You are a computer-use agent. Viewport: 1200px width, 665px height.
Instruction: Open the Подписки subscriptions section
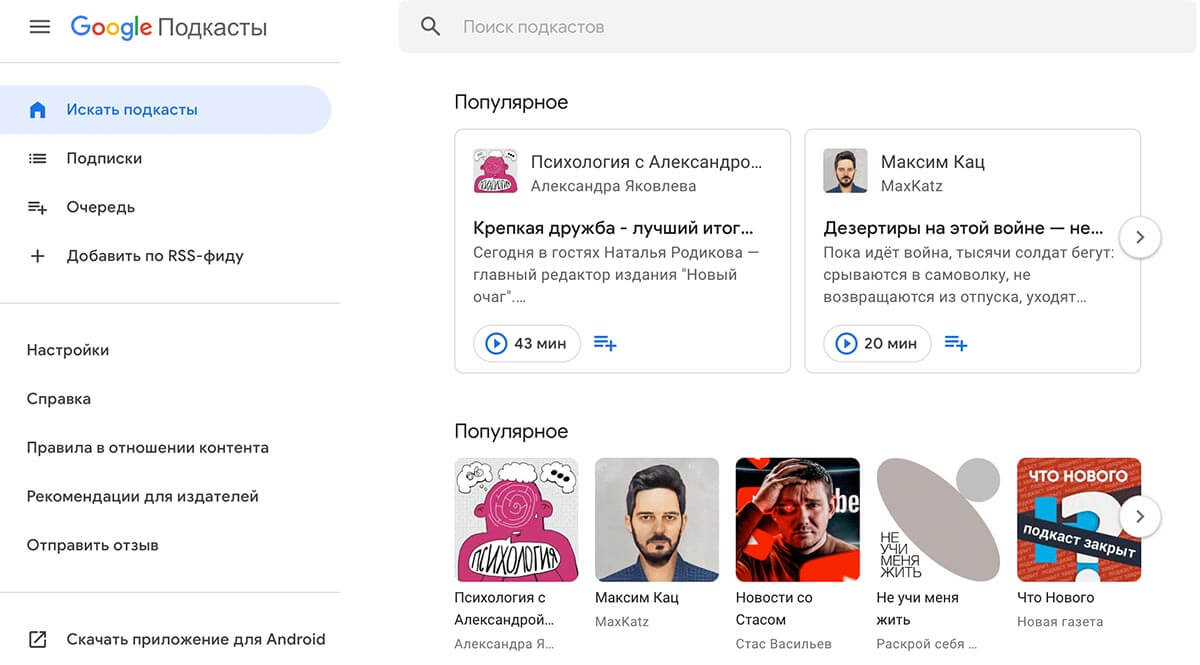pyautogui.click(x=104, y=158)
